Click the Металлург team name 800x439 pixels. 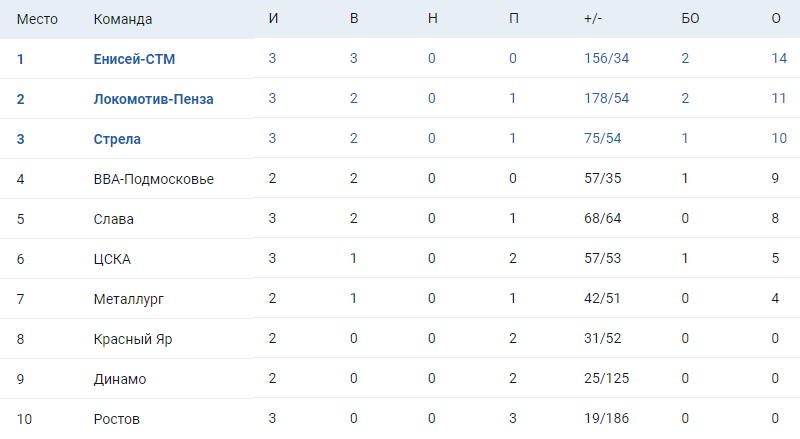coord(128,299)
